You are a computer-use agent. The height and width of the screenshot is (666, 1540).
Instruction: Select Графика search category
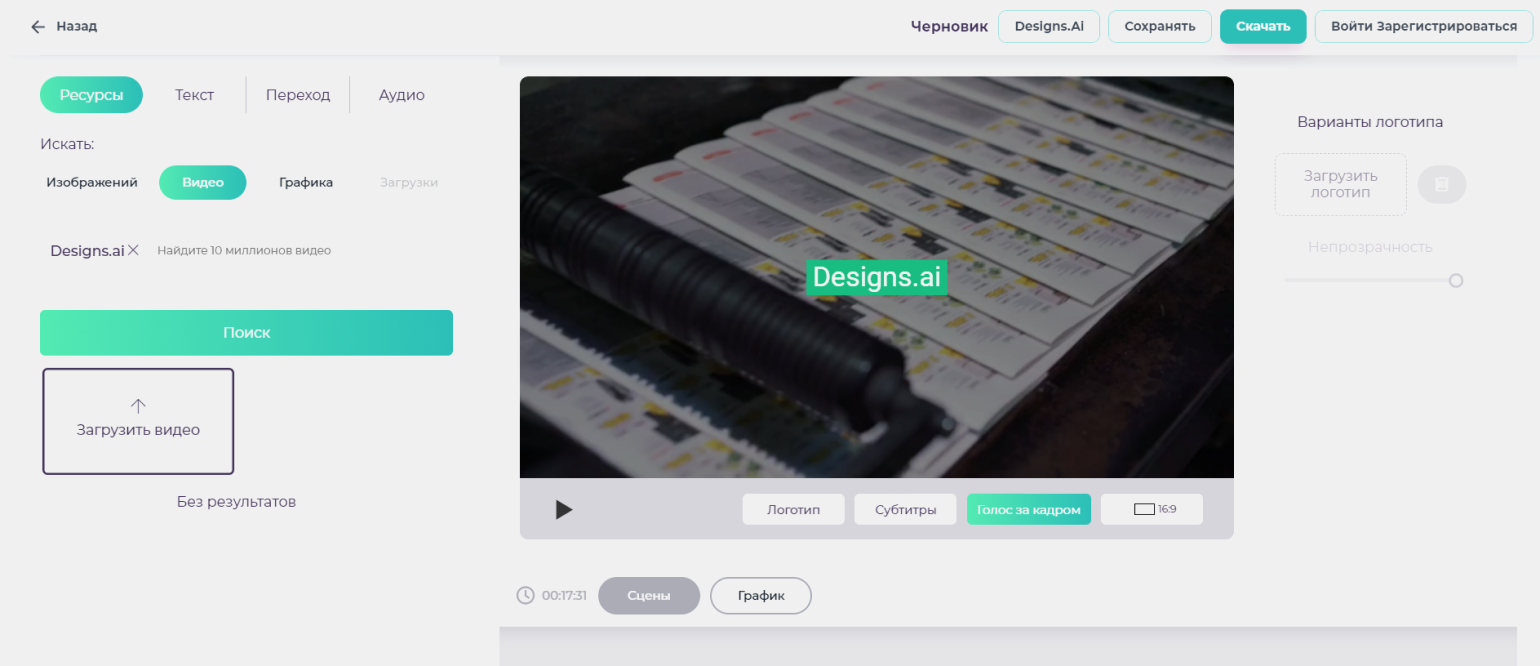306,183
